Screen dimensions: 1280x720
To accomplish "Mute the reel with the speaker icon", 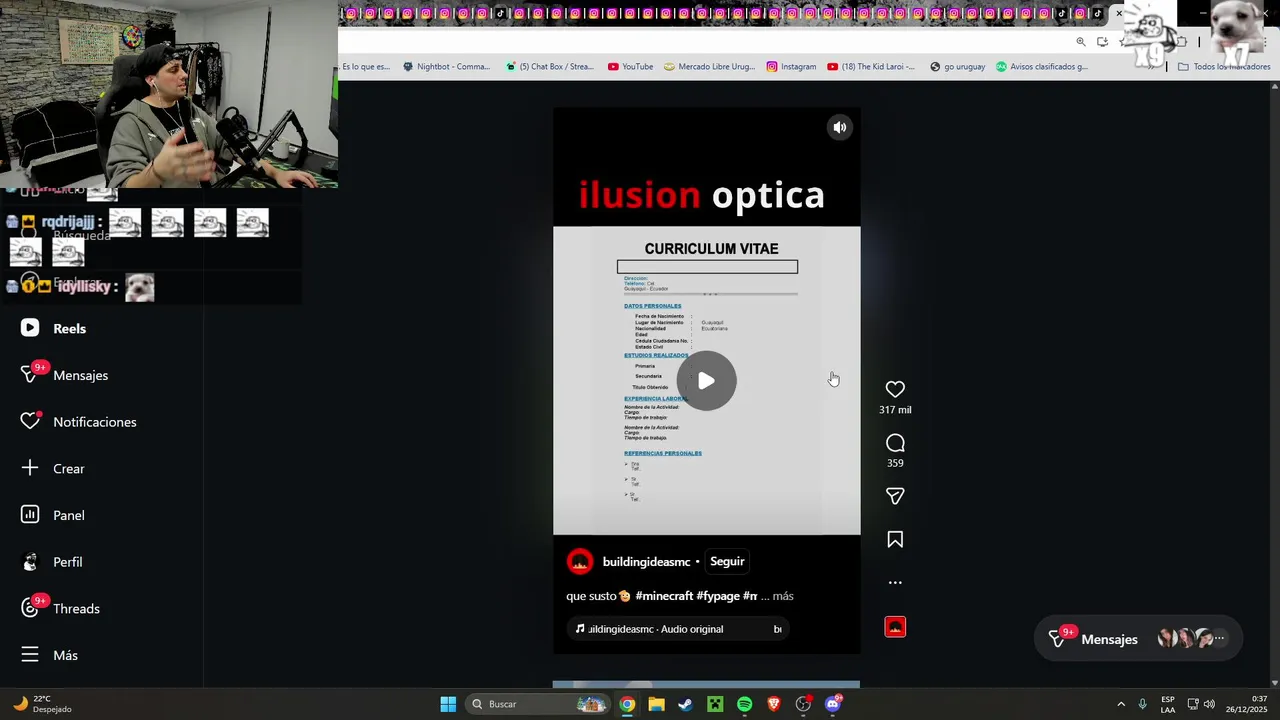I will [x=840, y=127].
